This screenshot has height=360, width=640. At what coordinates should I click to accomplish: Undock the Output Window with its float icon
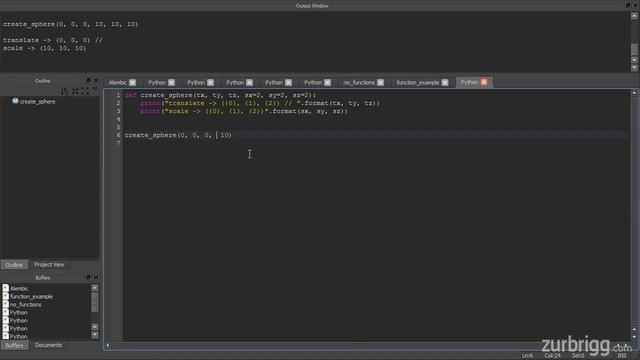click(628, 5)
